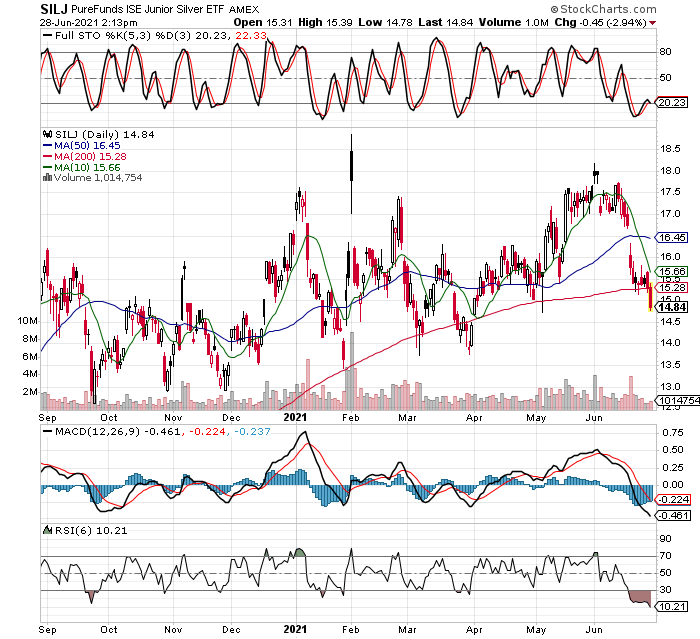Click the tall February spike candle near 18.5

(352, 173)
